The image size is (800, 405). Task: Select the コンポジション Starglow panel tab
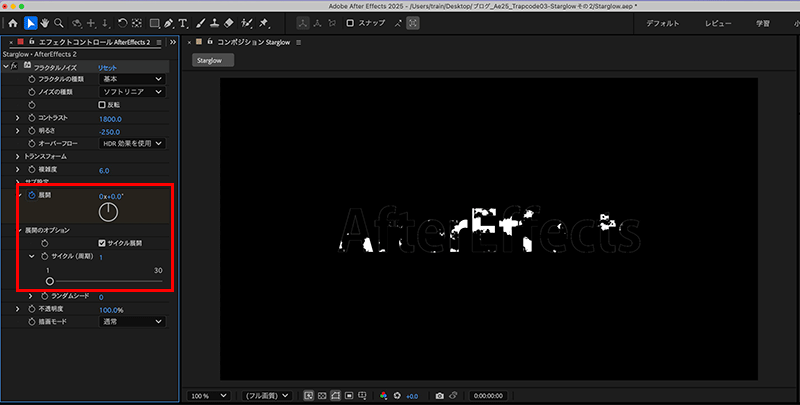coord(254,42)
